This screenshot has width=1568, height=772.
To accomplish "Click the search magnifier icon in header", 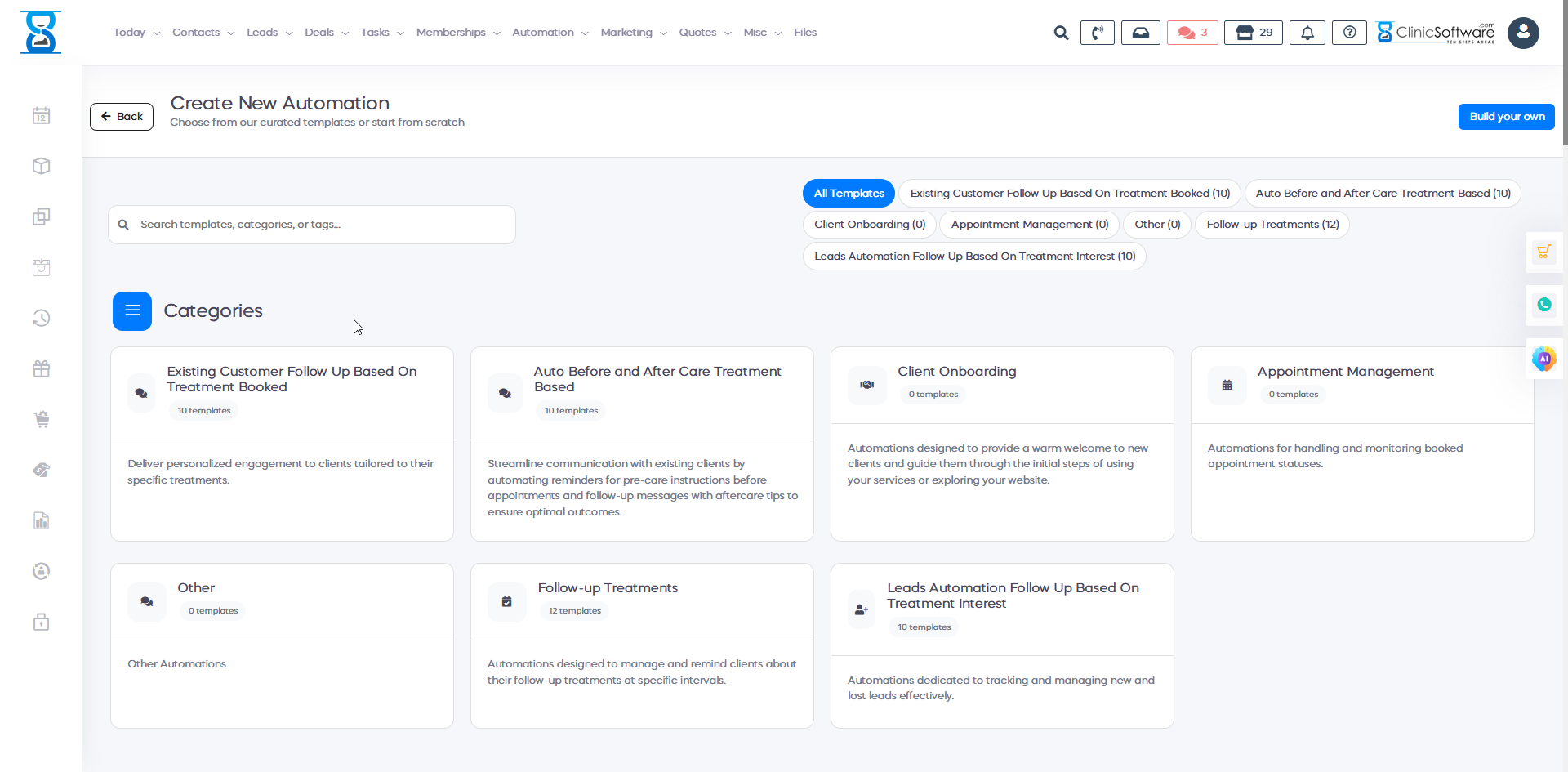I will pyautogui.click(x=1061, y=33).
